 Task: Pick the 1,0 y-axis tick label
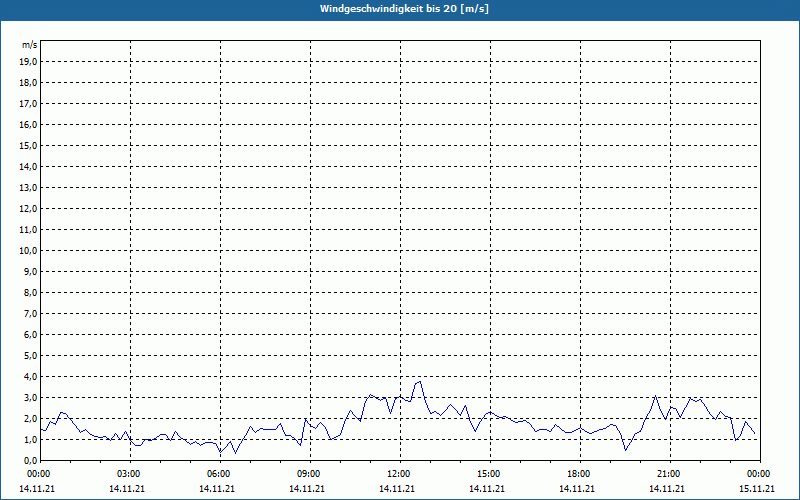tap(31, 439)
